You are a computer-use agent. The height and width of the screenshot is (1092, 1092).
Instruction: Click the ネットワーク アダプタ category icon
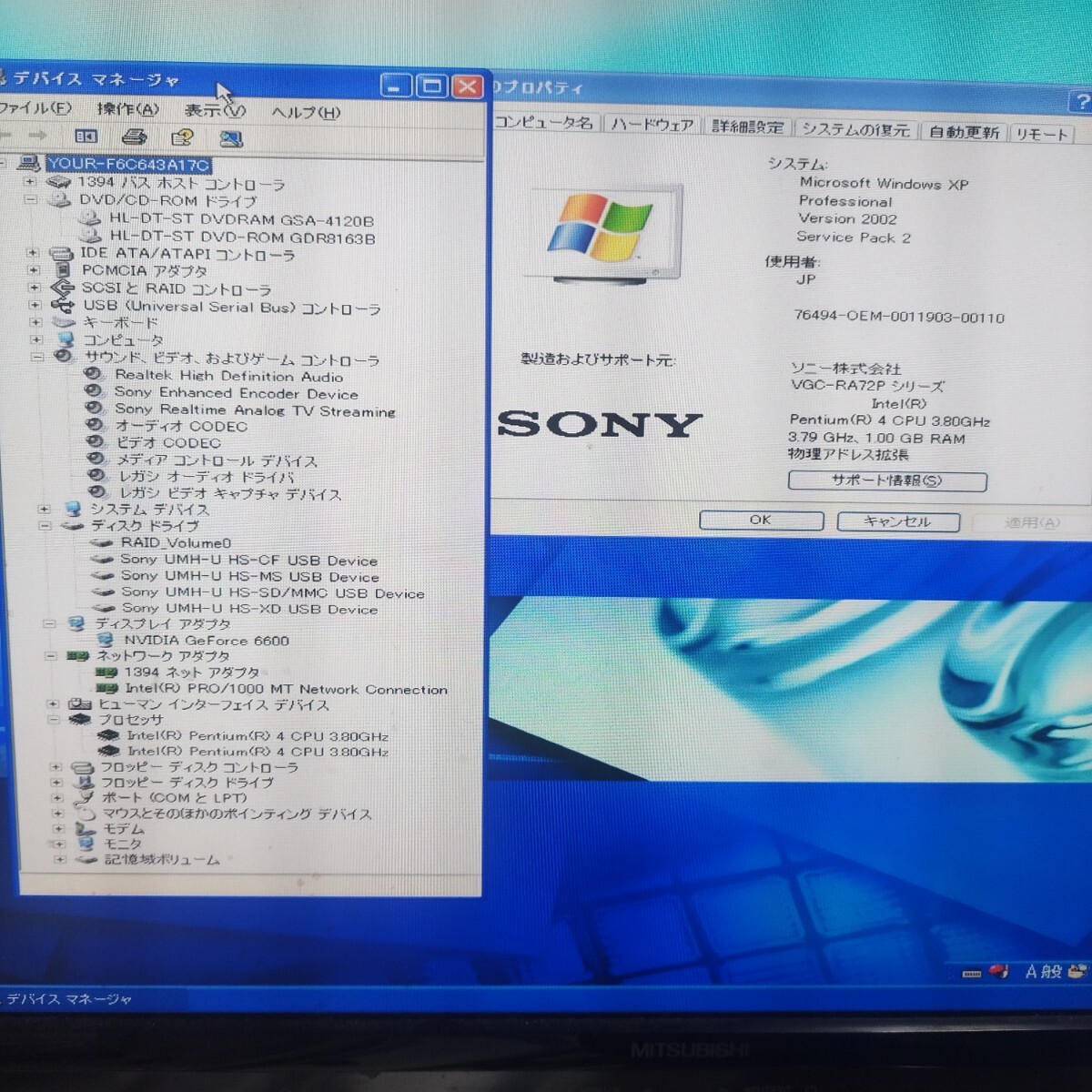[77, 655]
